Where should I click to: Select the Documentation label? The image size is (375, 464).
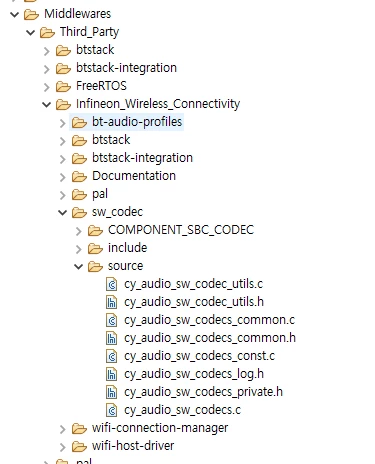(x=134, y=176)
